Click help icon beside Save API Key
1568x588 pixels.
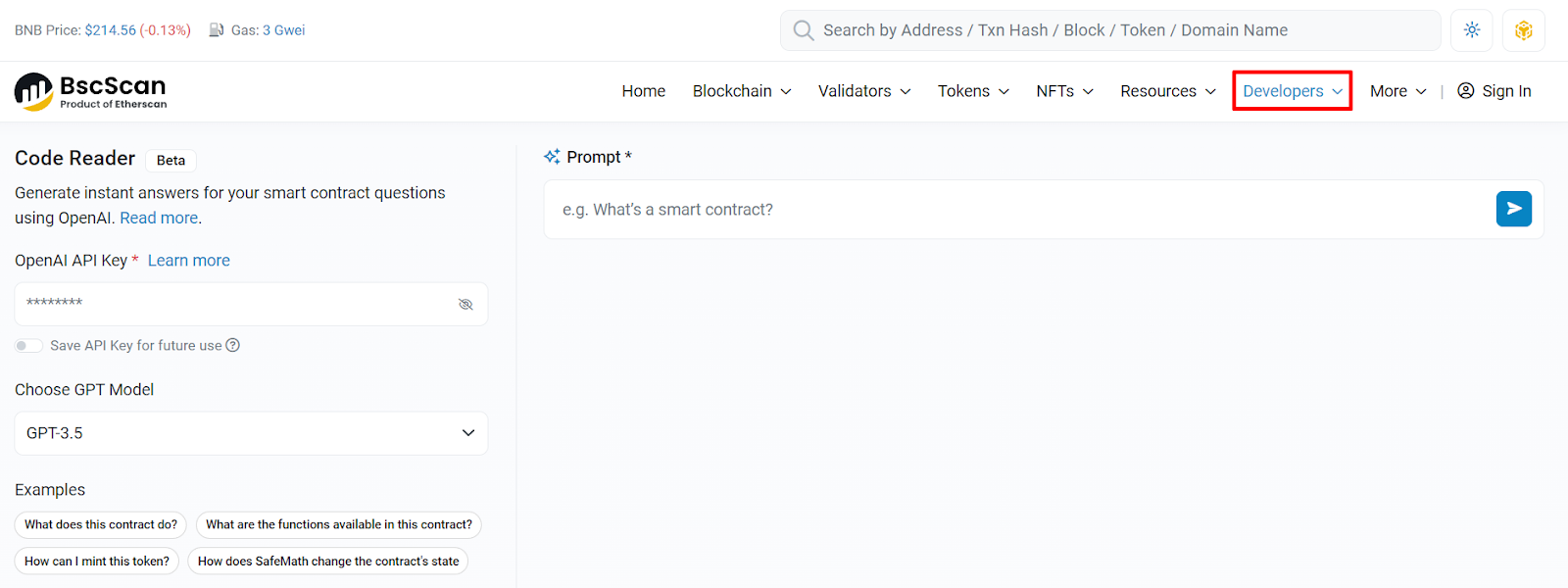click(x=233, y=345)
